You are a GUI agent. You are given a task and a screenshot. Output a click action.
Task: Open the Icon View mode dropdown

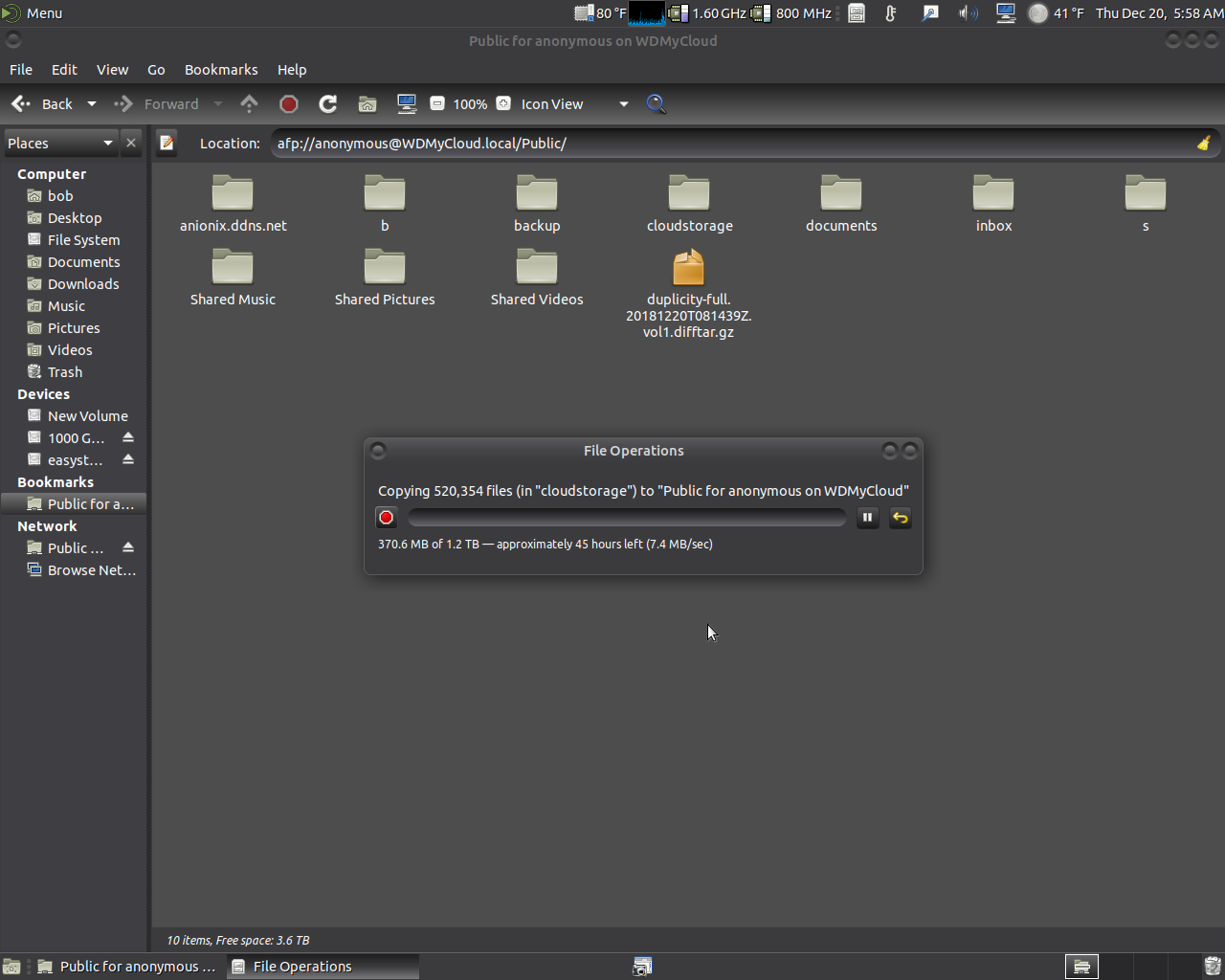[575, 104]
